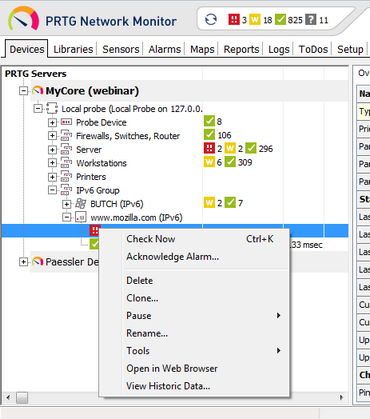
Task: Switch to the Reports tab
Action: 241,49
